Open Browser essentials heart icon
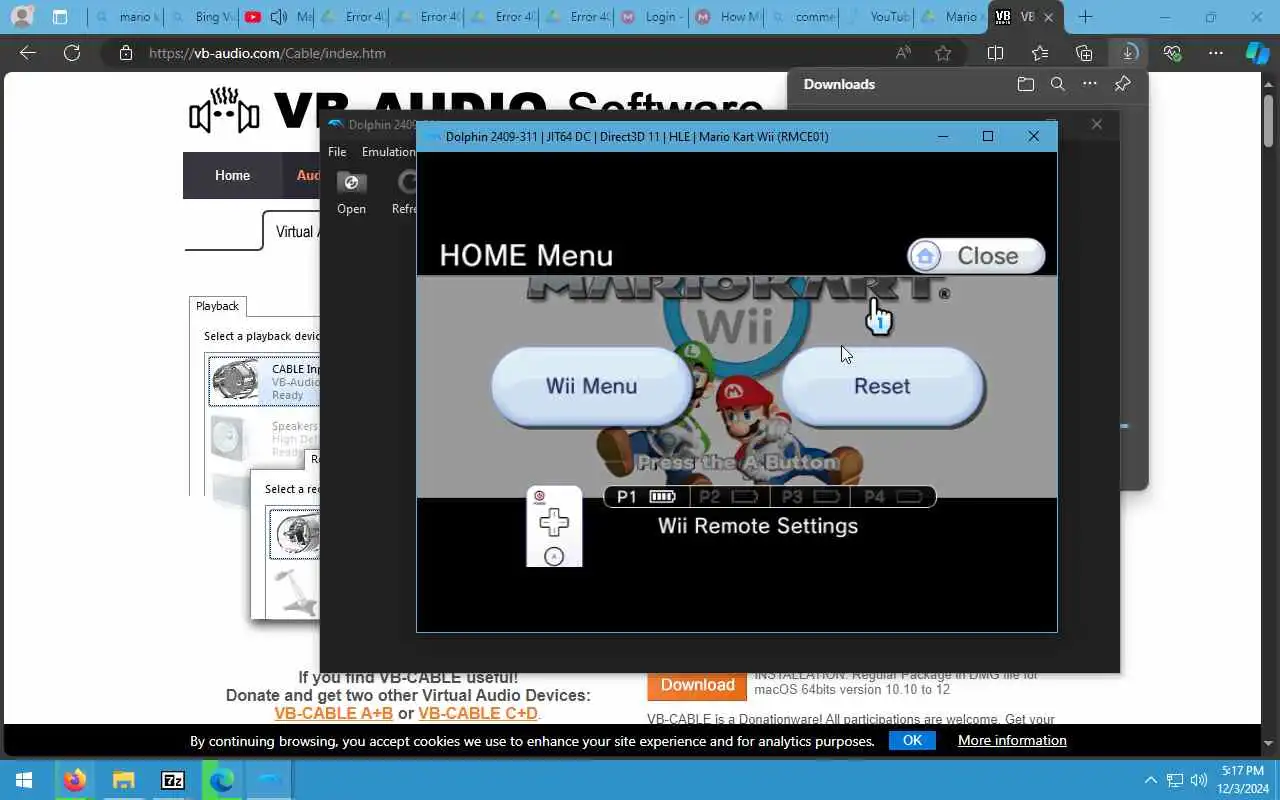This screenshot has height=800, width=1280. (x=1172, y=53)
